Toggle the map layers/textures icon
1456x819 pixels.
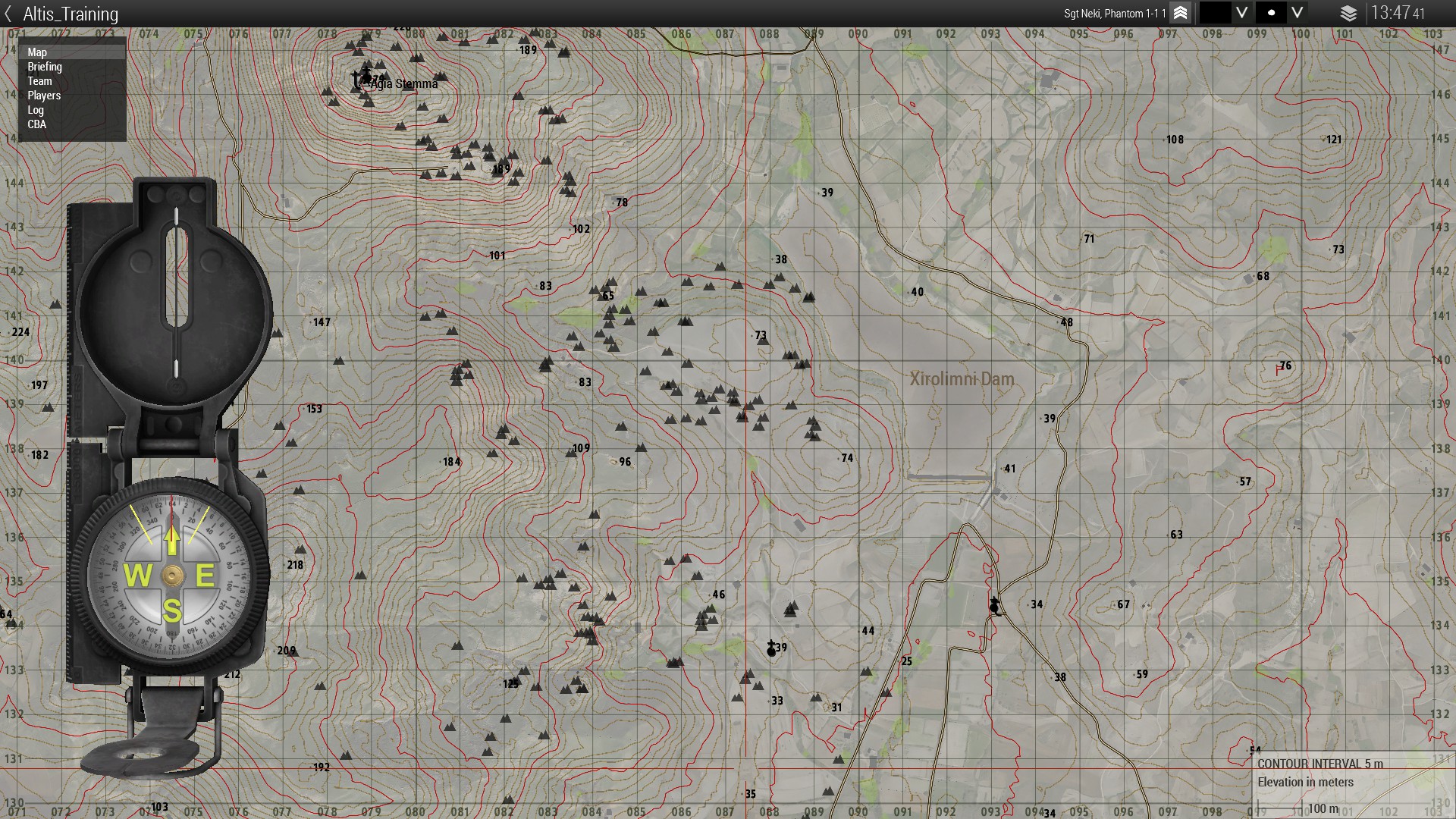pos(1348,13)
